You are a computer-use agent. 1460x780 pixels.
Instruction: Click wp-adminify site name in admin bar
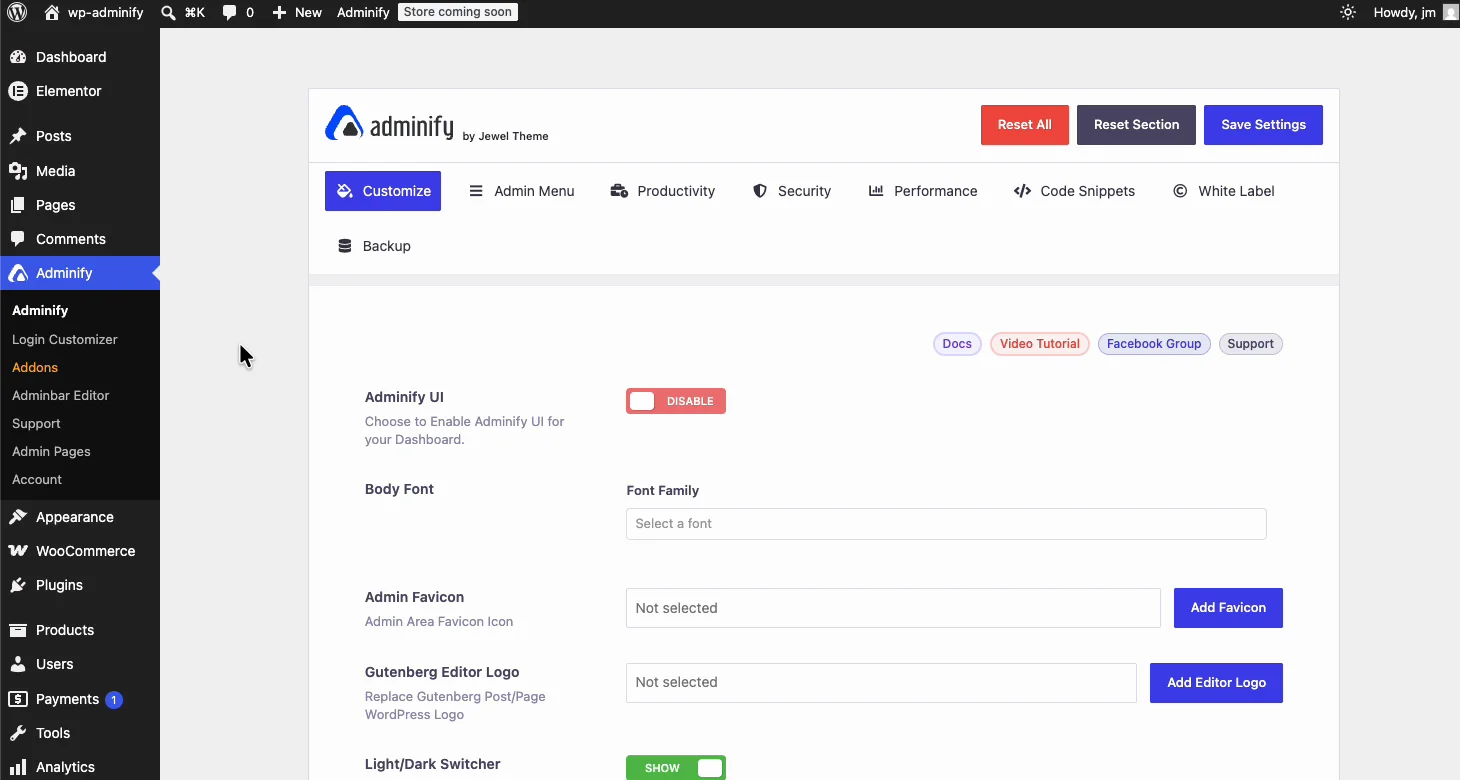click(x=105, y=13)
